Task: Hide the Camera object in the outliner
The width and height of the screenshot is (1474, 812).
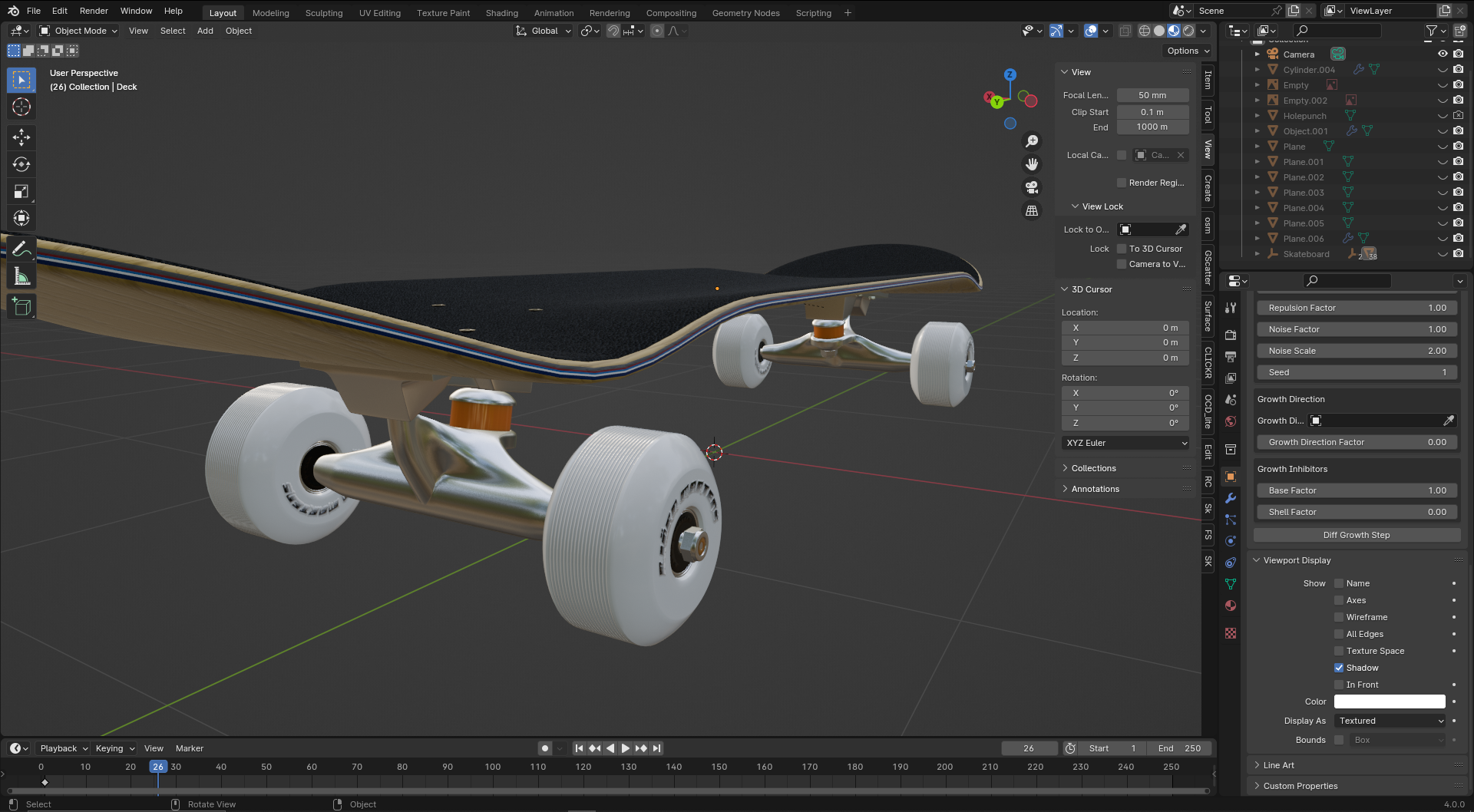Action: (1443, 54)
